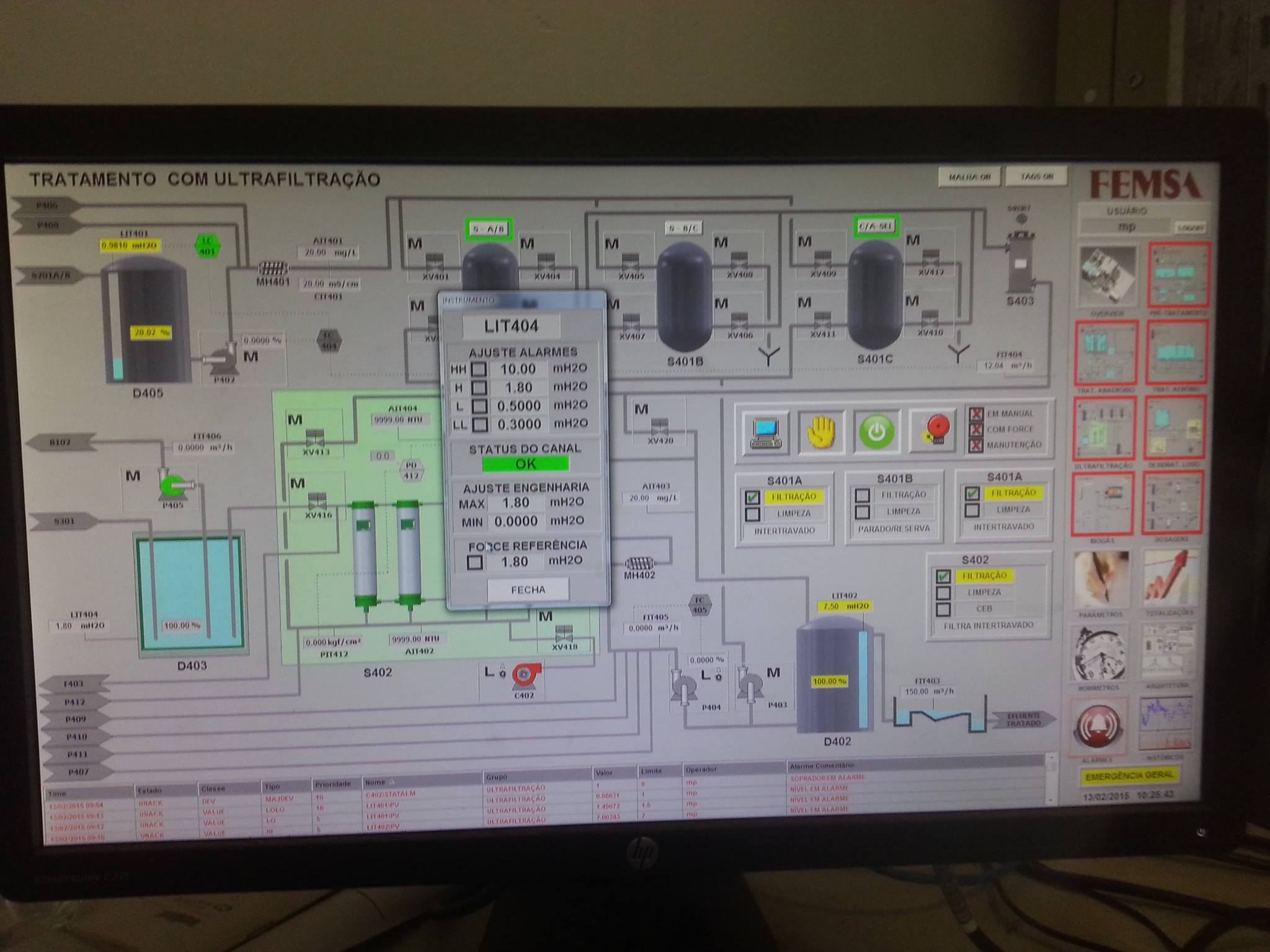Click the H alarm value field 1.80
This screenshot has height=952, width=1270.
518,388
